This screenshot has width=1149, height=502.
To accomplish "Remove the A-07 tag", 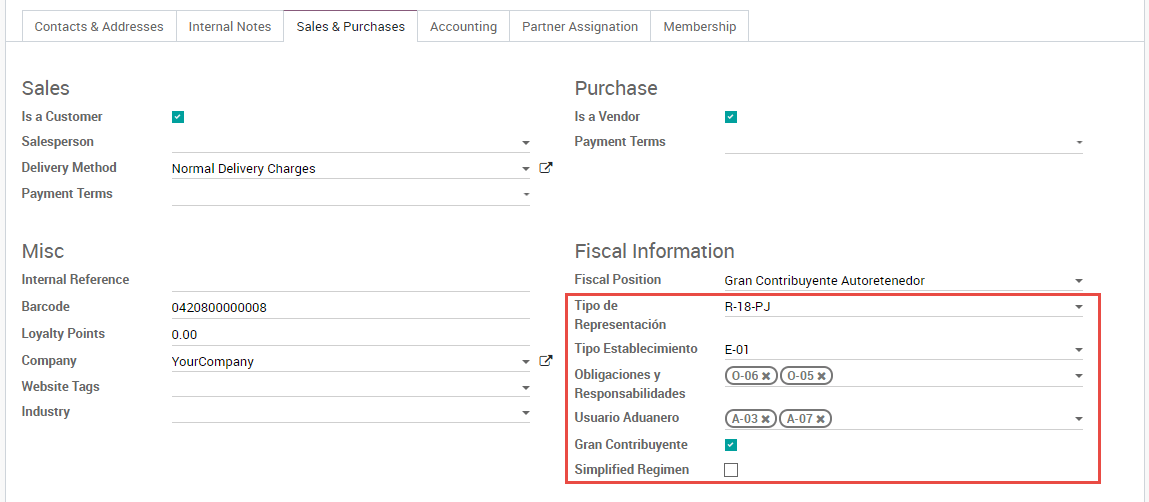I will point(820,419).
